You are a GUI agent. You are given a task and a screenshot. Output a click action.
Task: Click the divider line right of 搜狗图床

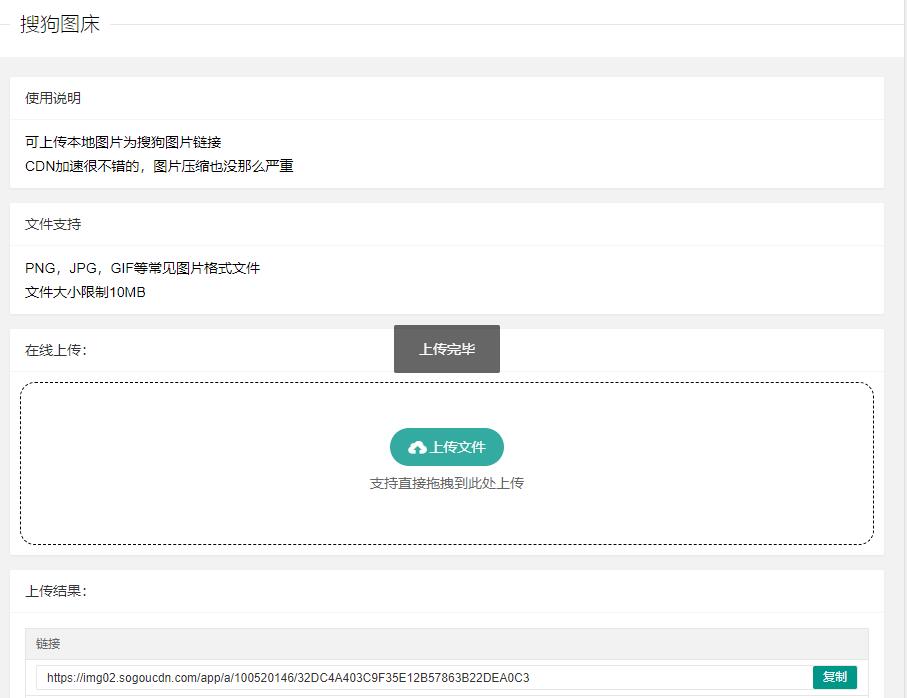pyautogui.click(x=500, y=24)
